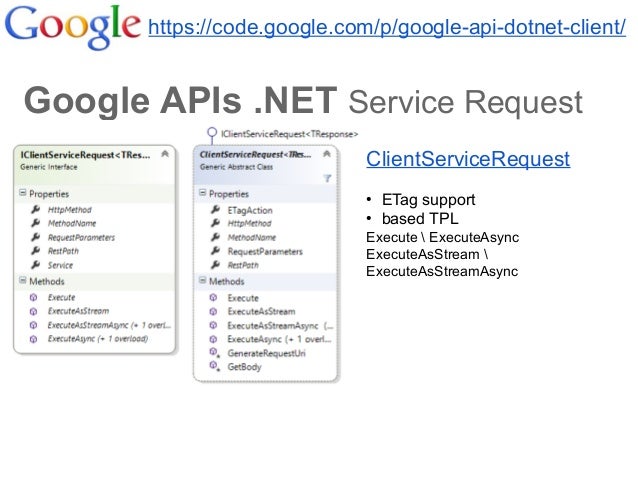Viewport: 638px width, 479px height.
Task: Select RequestParameters property in interface box
Action: (x=81, y=237)
